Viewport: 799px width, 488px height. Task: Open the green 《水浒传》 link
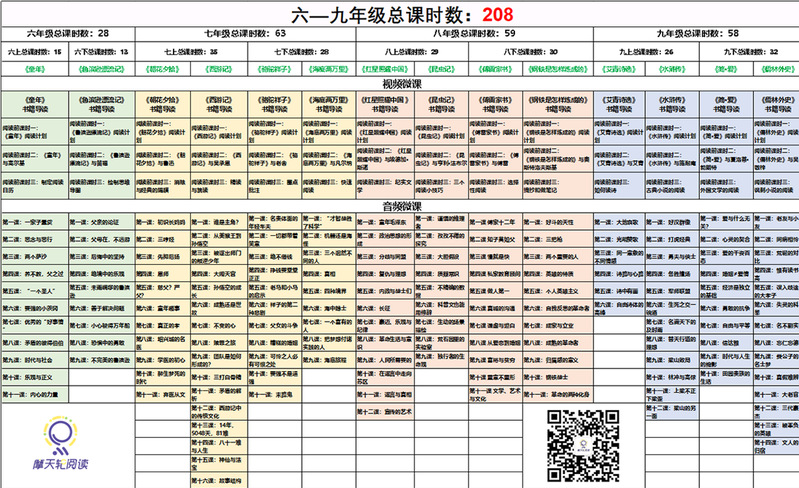(672, 69)
